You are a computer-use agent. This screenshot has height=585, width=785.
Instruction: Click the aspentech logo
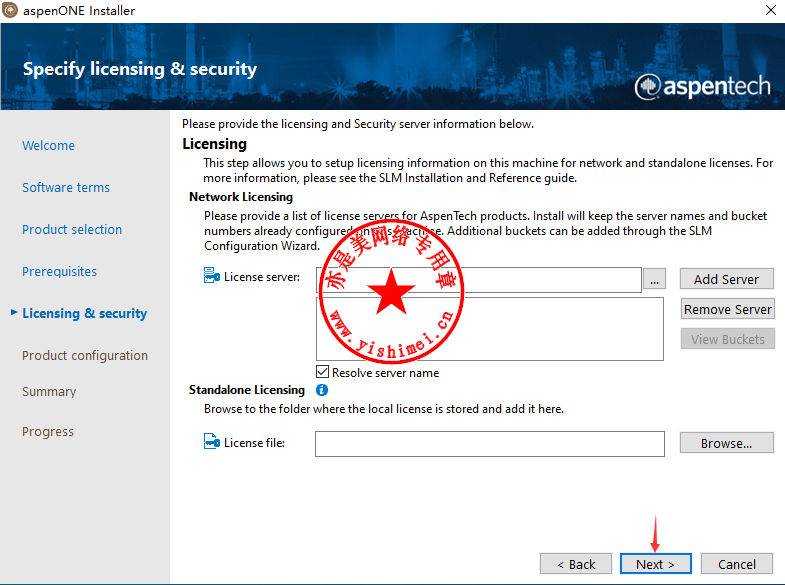pyautogui.click(x=702, y=87)
